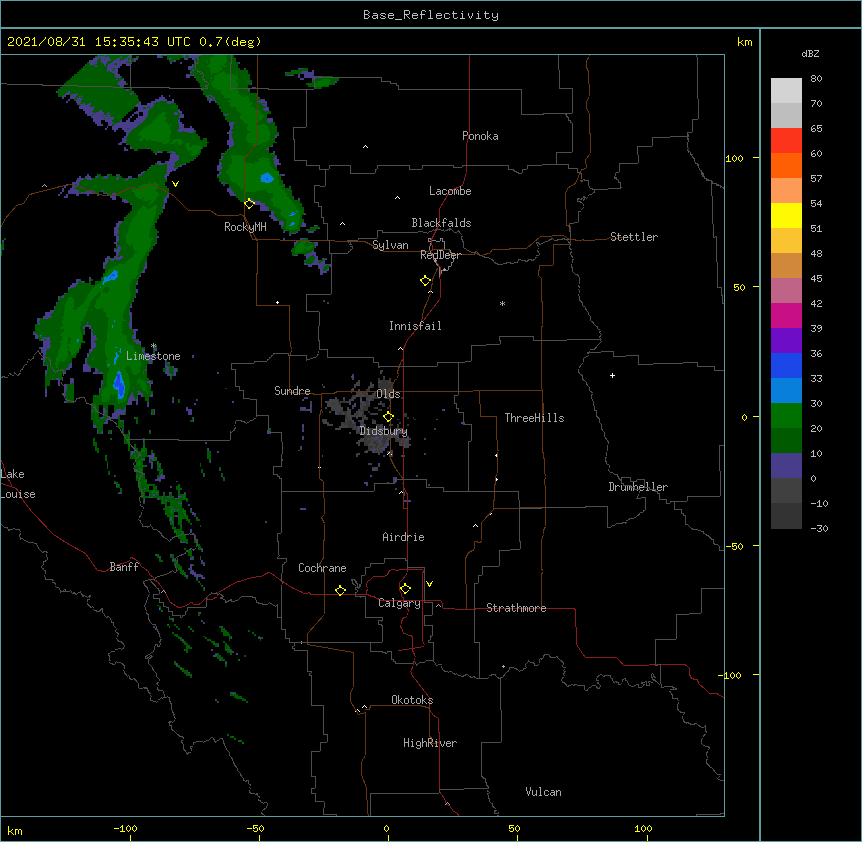This screenshot has height=842, width=862.
Task: Click the Calgary city label
Action: (x=399, y=603)
